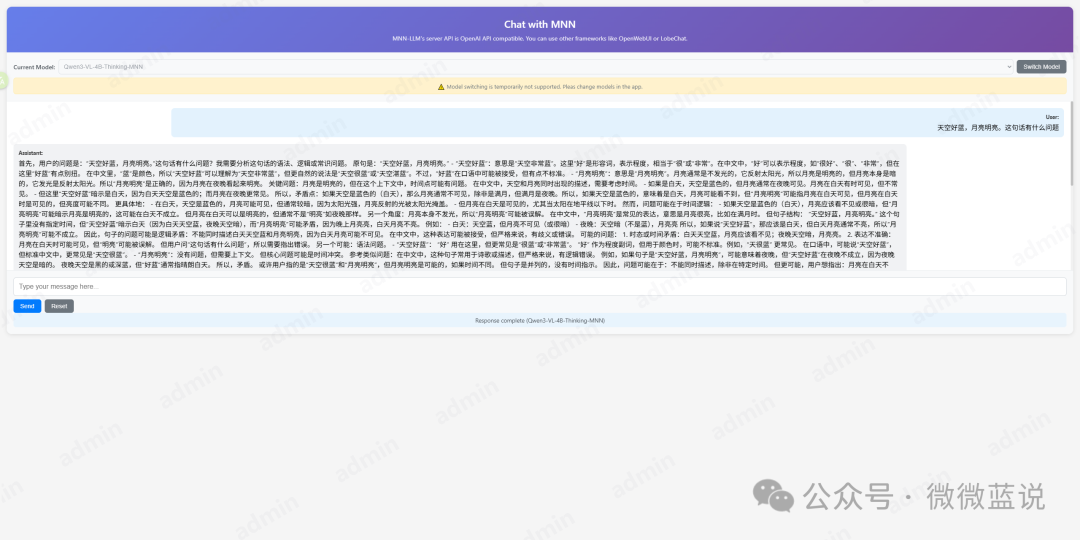
Task: Click the Switch Model button
Action: tap(1041, 67)
